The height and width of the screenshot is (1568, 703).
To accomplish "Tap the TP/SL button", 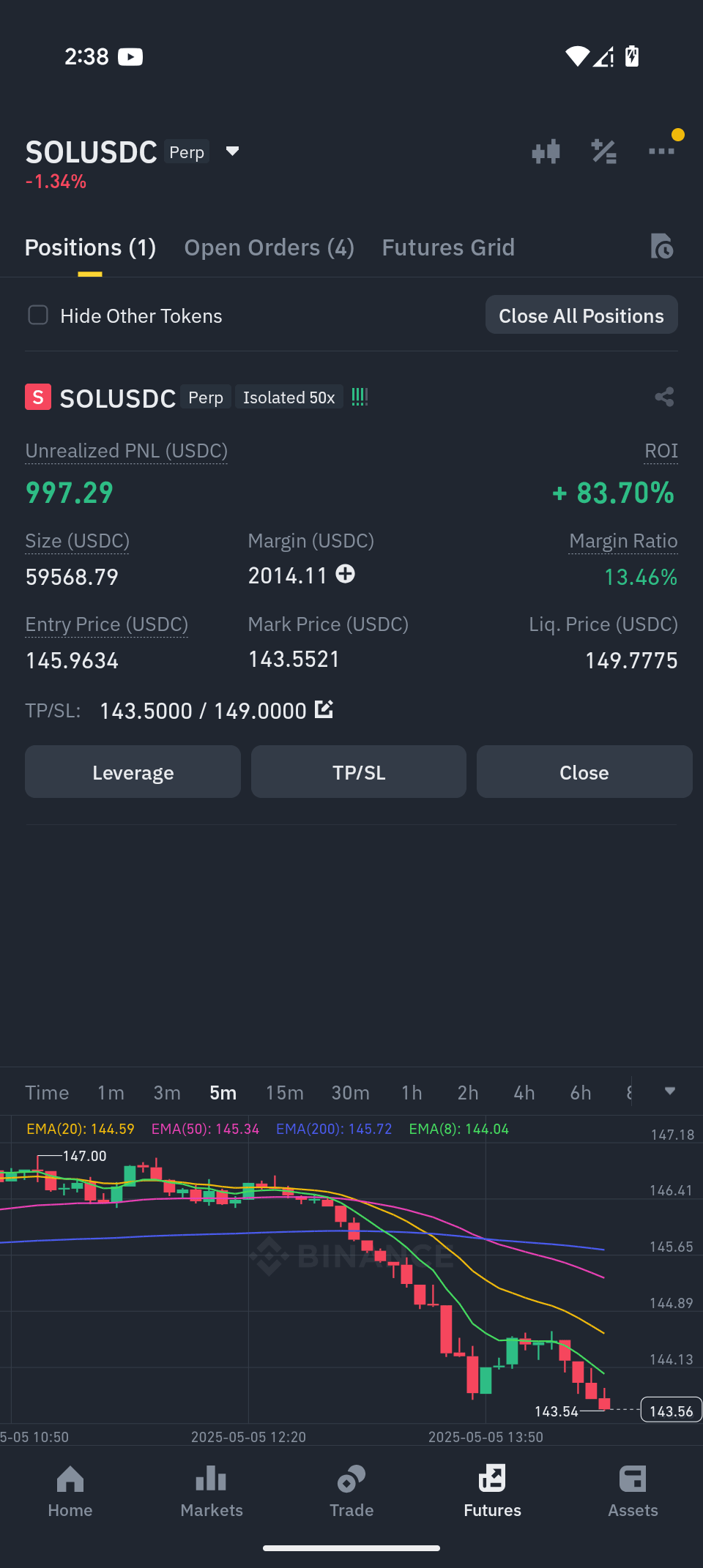I will tap(359, 772).
